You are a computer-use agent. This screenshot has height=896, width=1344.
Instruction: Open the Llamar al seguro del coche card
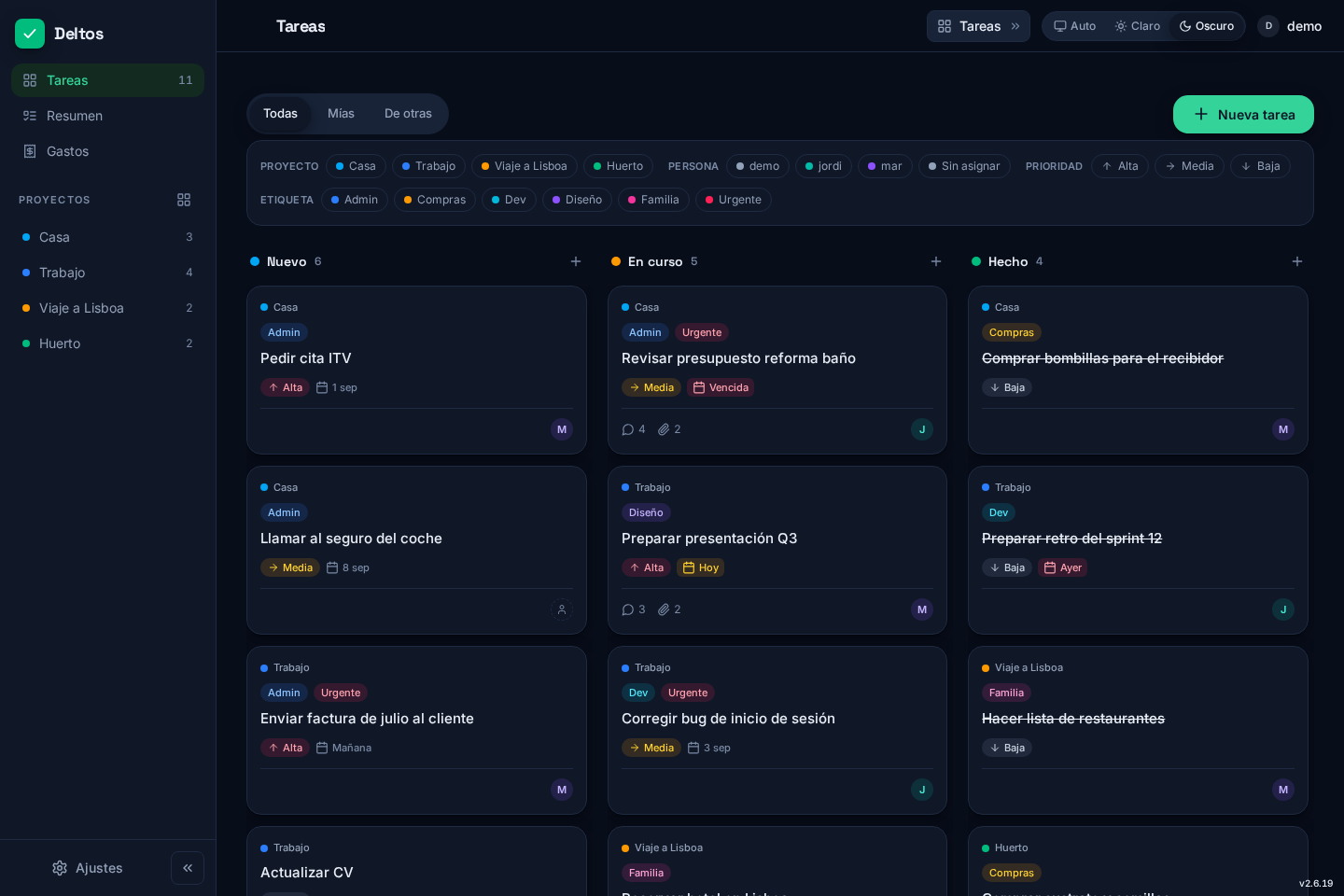[x=416, y=550]
